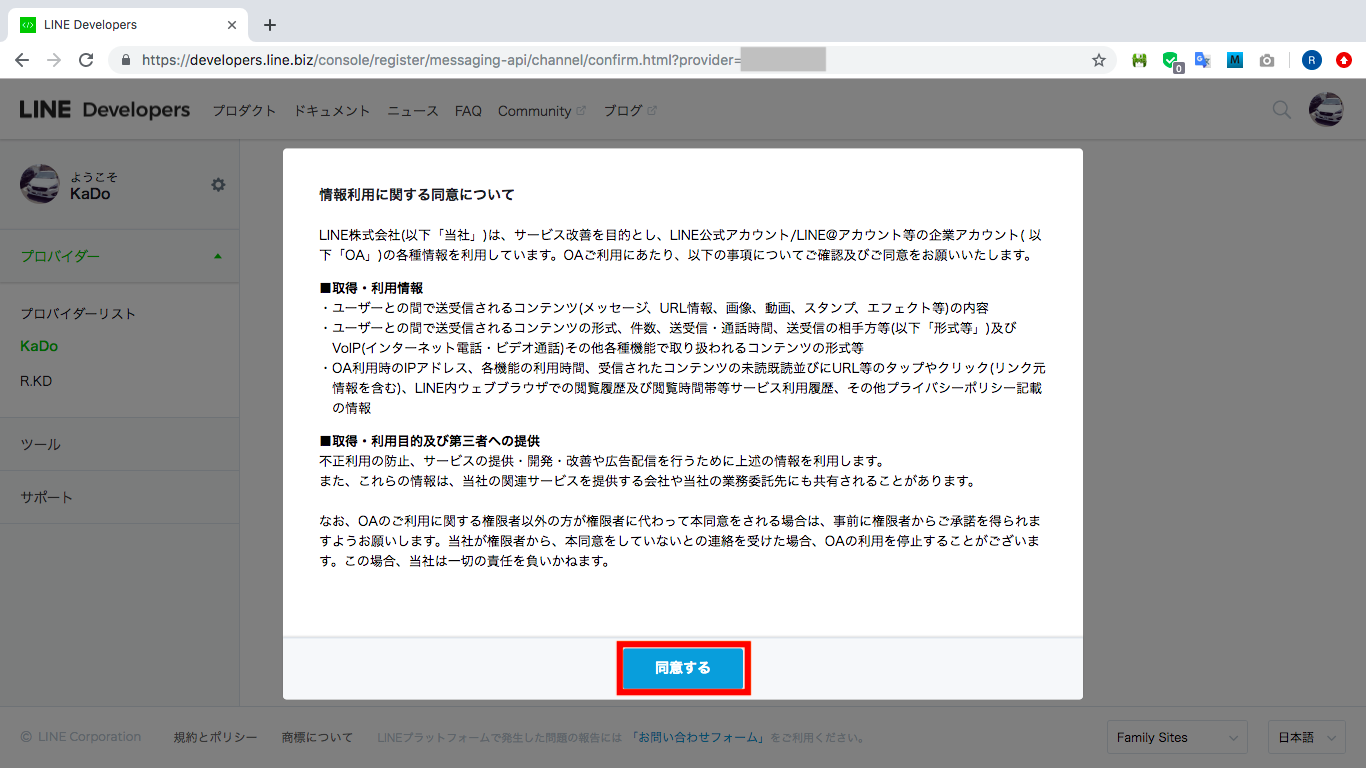Image resolution: width=1366 pixels, height=768 pixels.
Task: Click the LINE Developers logo
Action: (105, 110)
